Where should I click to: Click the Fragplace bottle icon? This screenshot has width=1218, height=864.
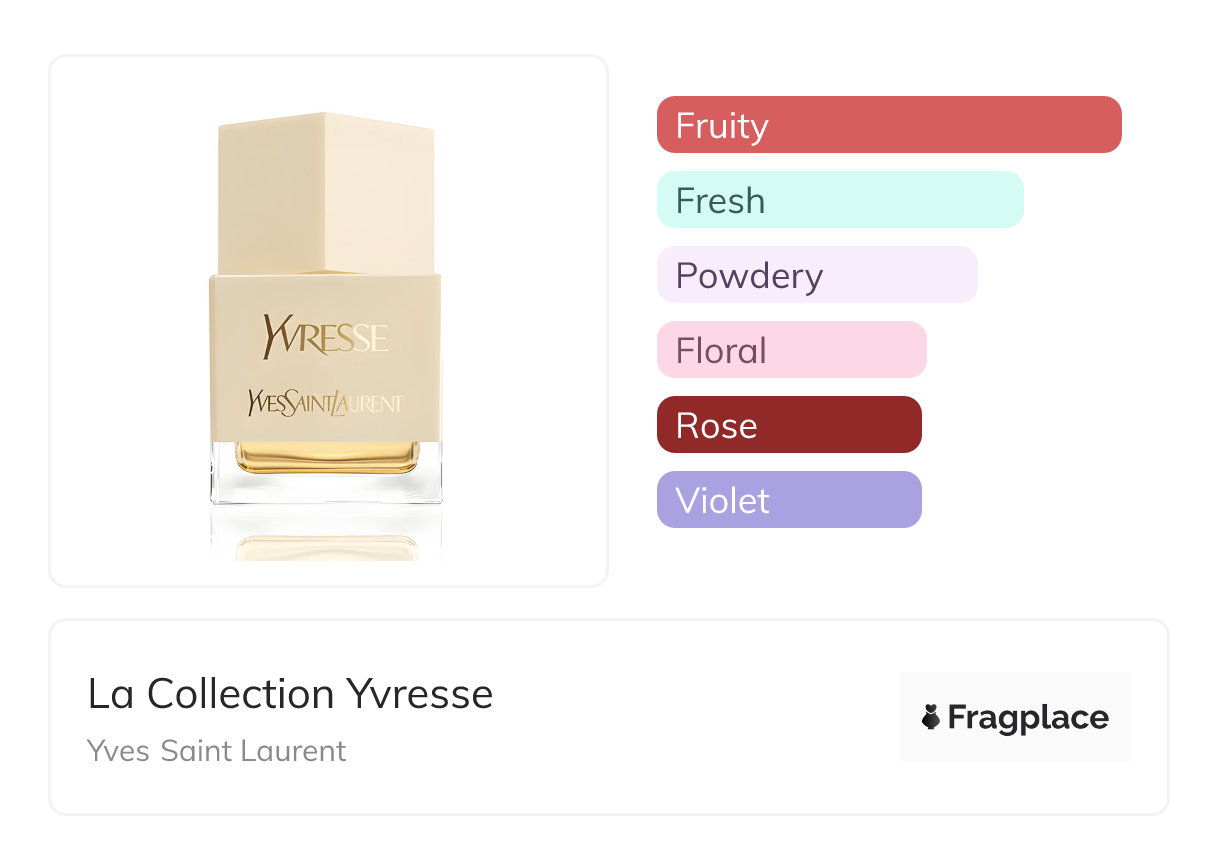tap(931, 717)
